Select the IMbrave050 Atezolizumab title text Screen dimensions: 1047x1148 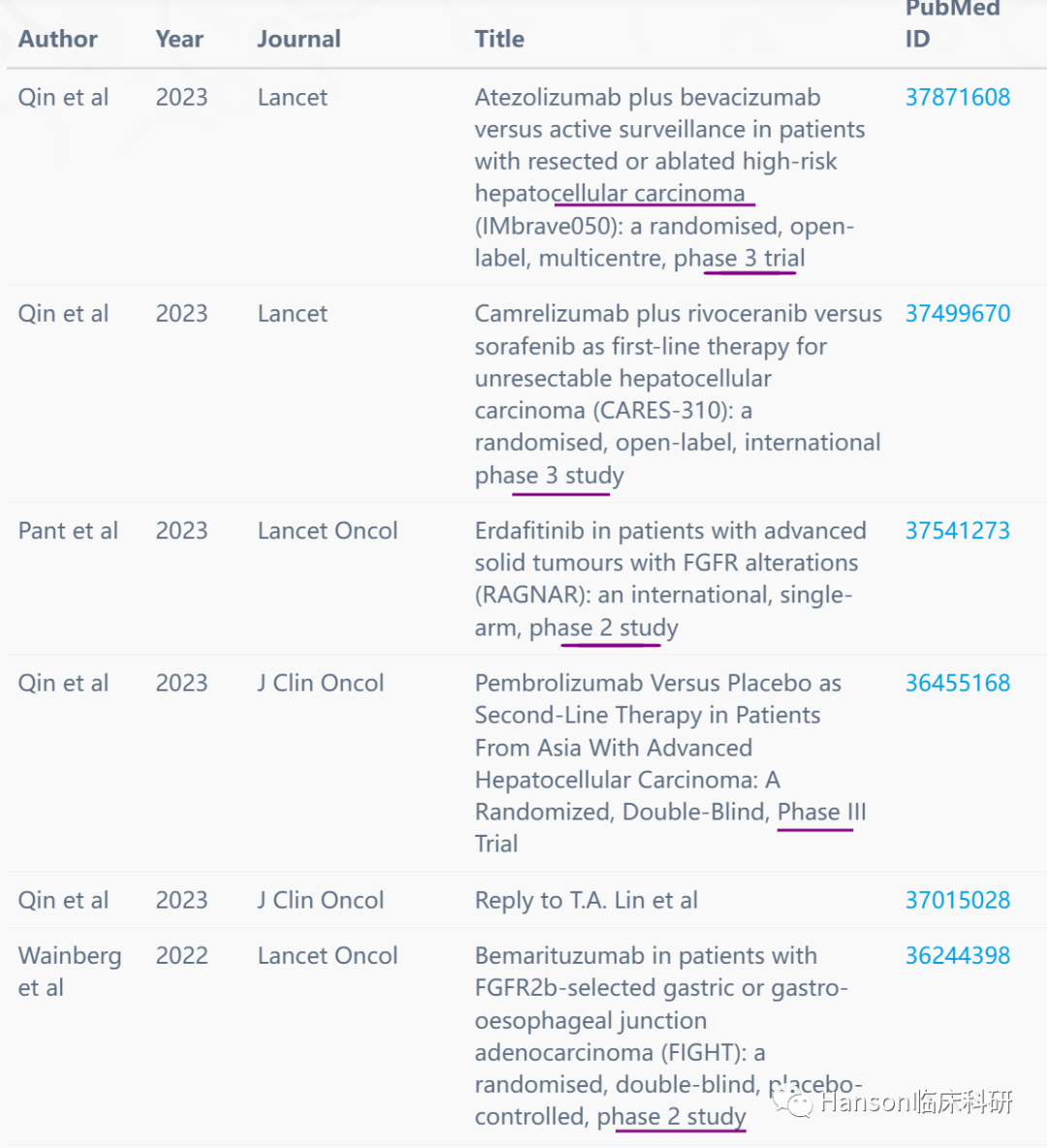(x=670, y=177)
